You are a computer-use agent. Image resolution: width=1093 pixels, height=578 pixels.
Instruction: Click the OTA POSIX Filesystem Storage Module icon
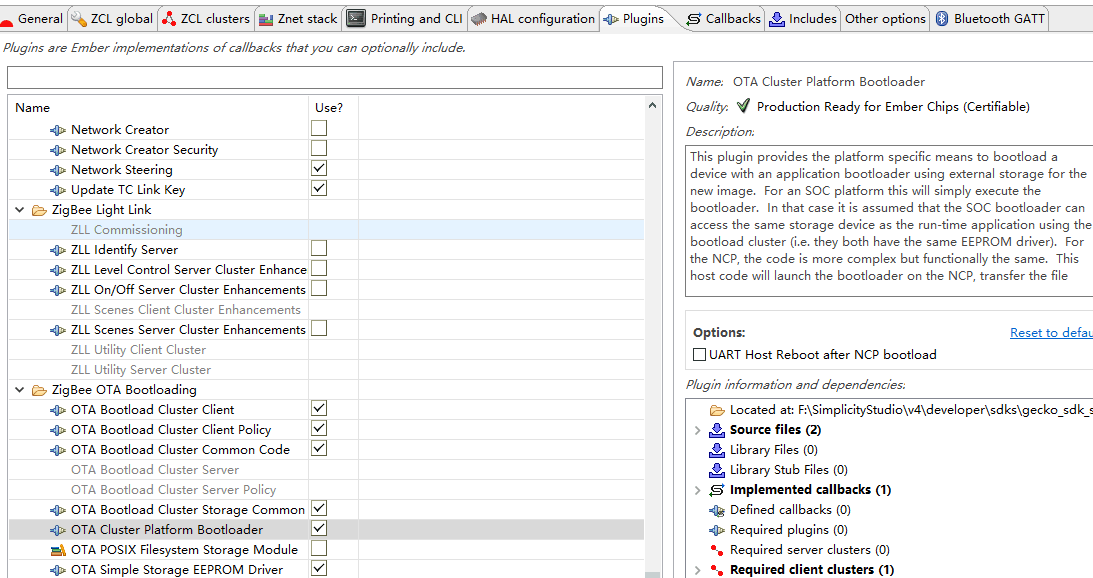[x=58, y=550]
